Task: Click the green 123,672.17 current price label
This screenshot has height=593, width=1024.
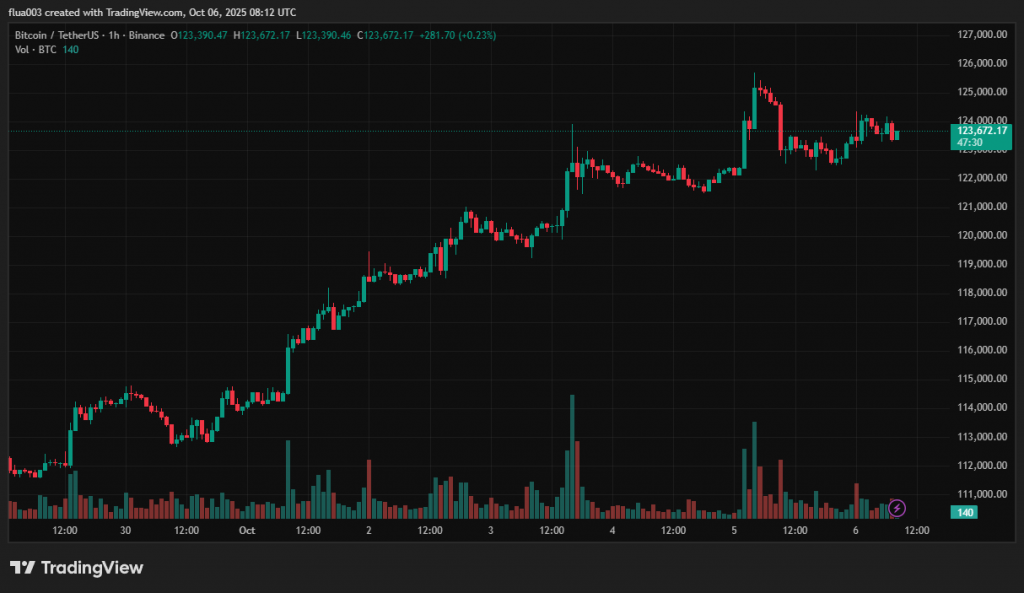Action: (981, 131)
